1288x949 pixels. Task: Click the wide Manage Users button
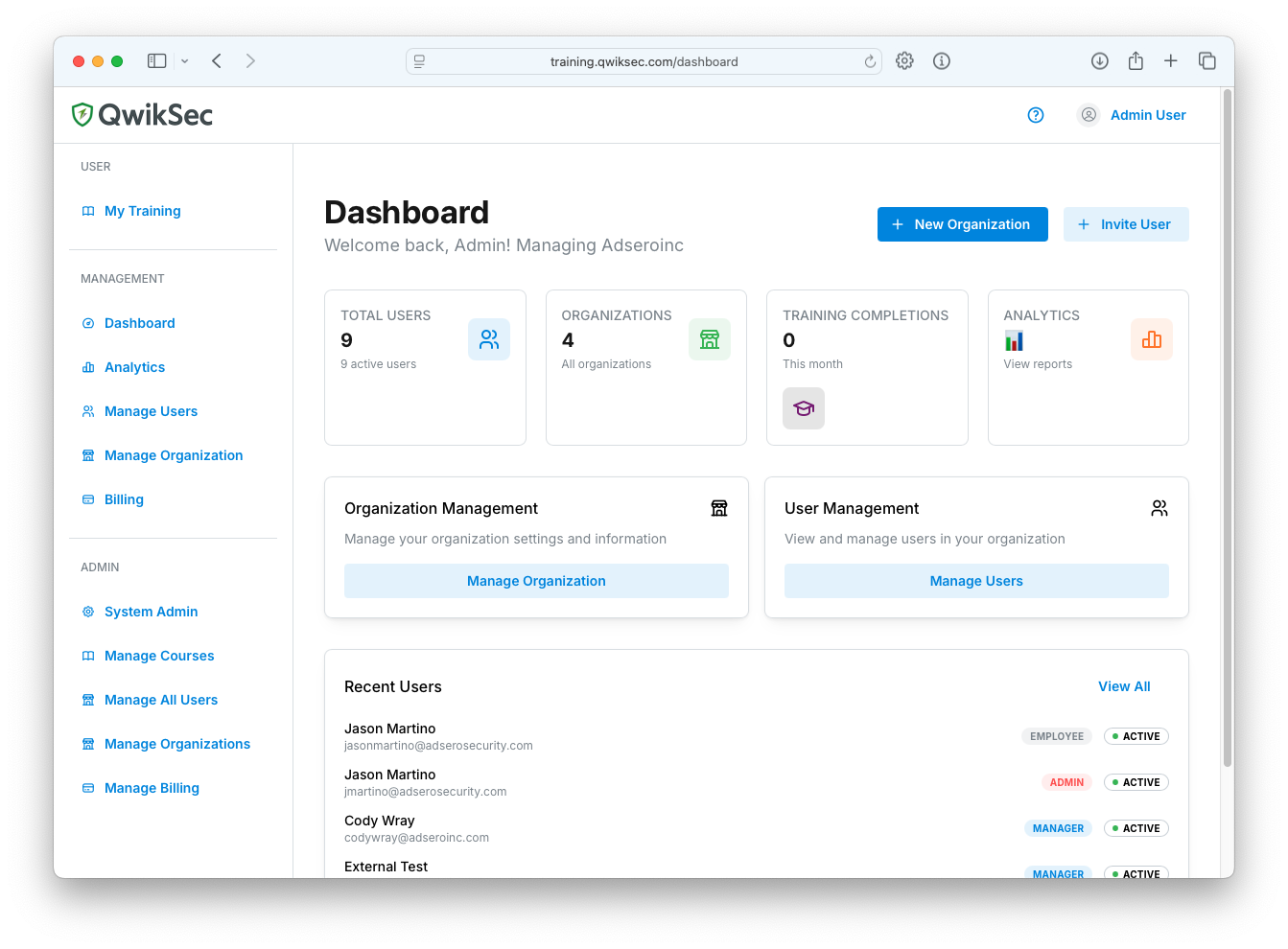(976, 581)
